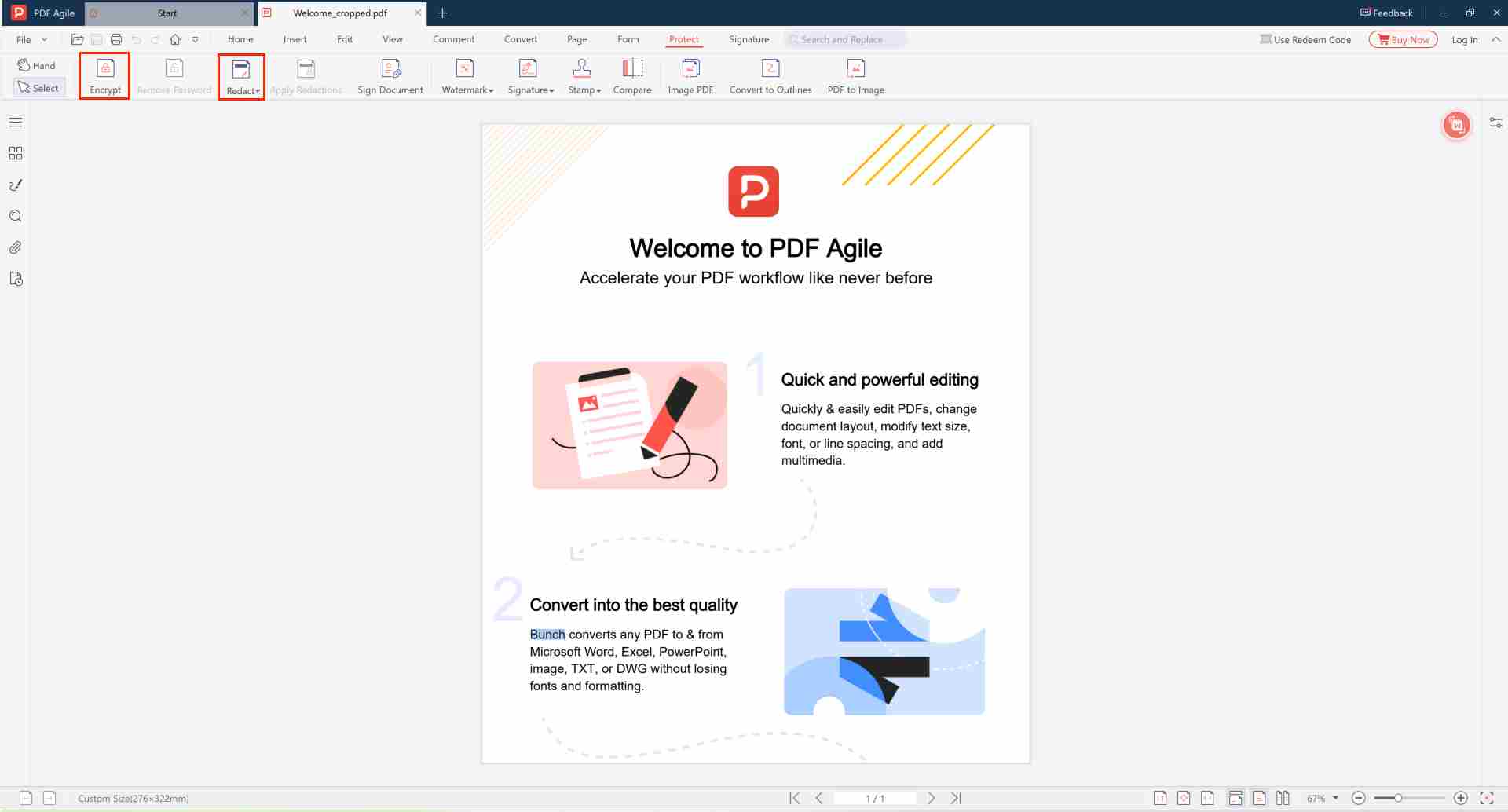Switch to the Comment tab

coord(453,39)
